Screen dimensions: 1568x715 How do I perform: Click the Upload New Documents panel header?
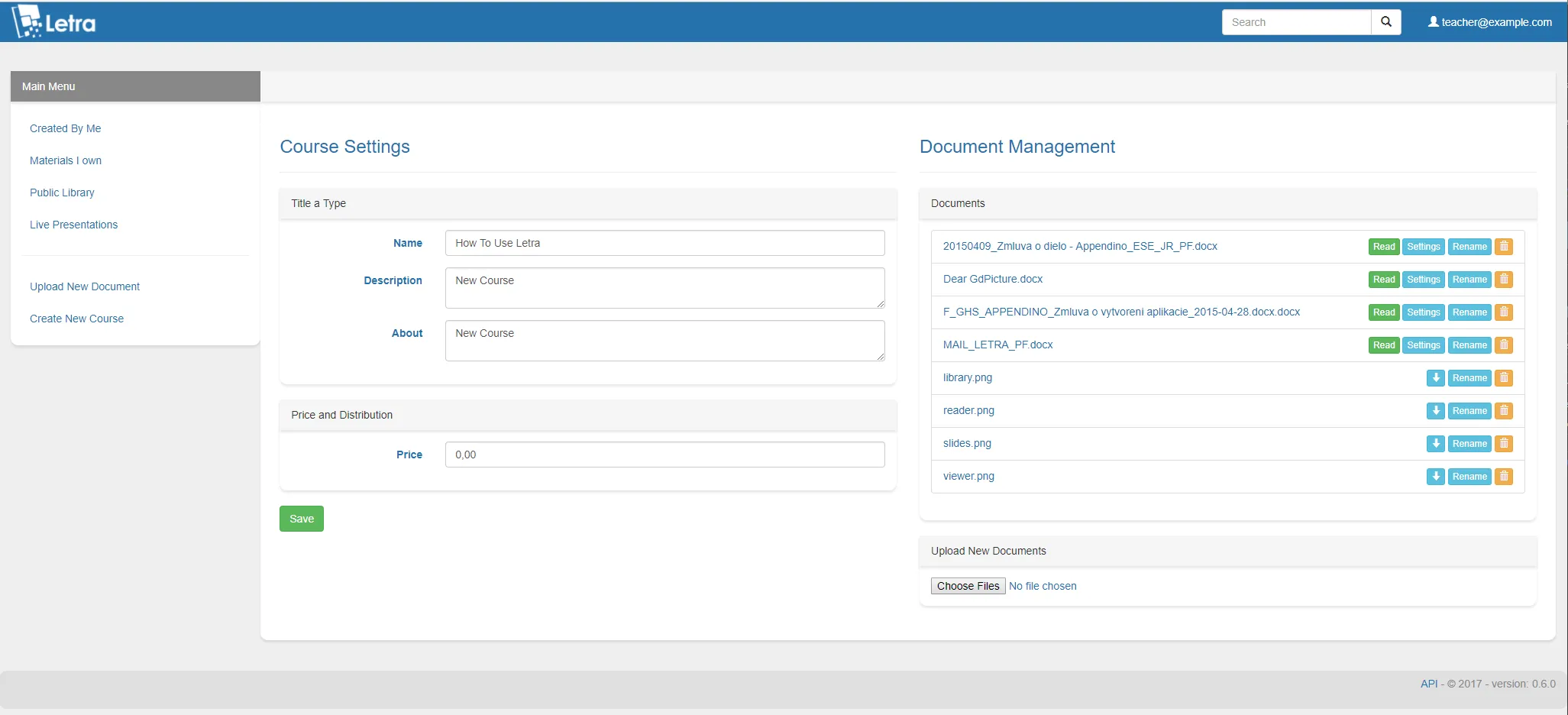(1227, 551)
